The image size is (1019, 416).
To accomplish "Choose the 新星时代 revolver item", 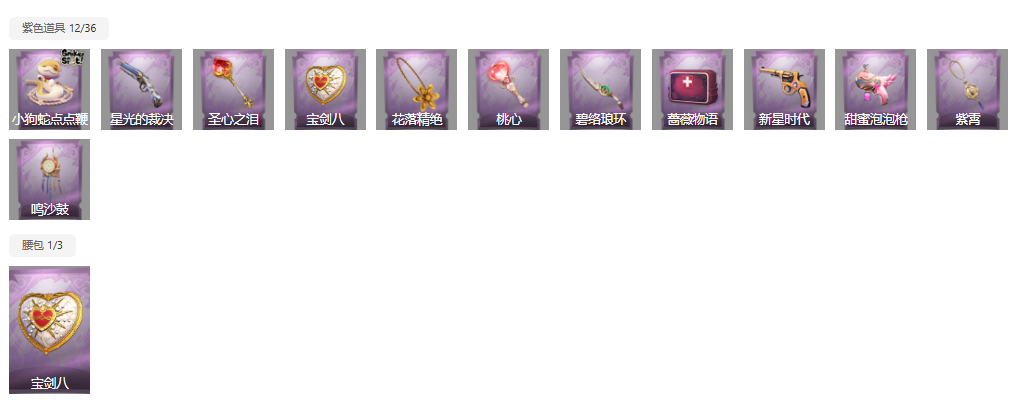I will point(784,89).
